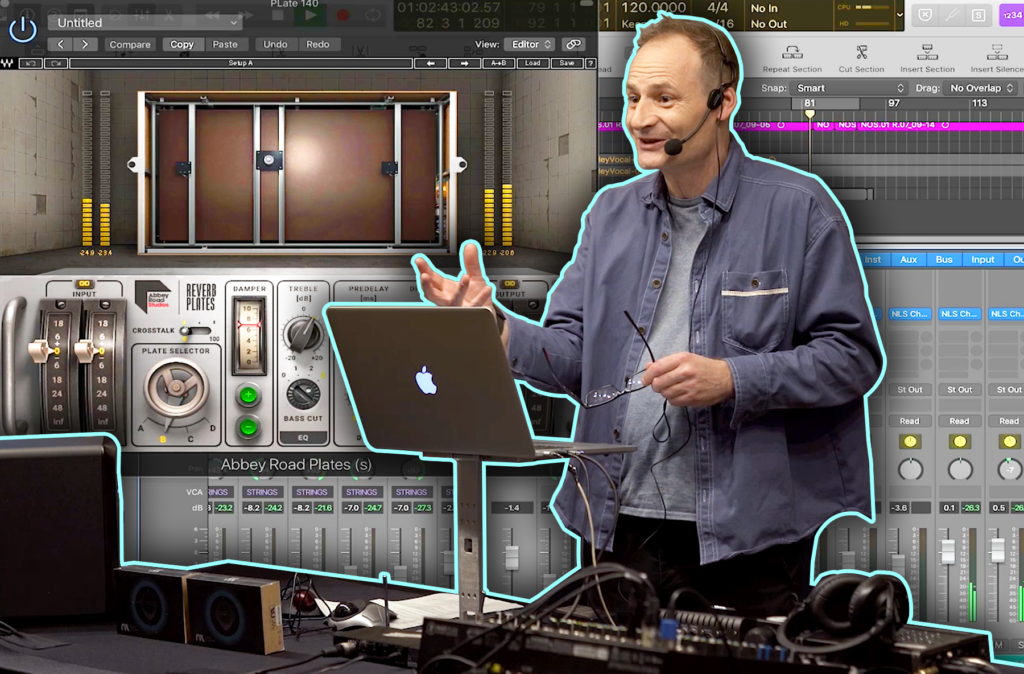The width and height of the screenshot is (1024, 674).
Task: Select the NOS.01 R.07_09-14 region
Action: pos(940,125)
